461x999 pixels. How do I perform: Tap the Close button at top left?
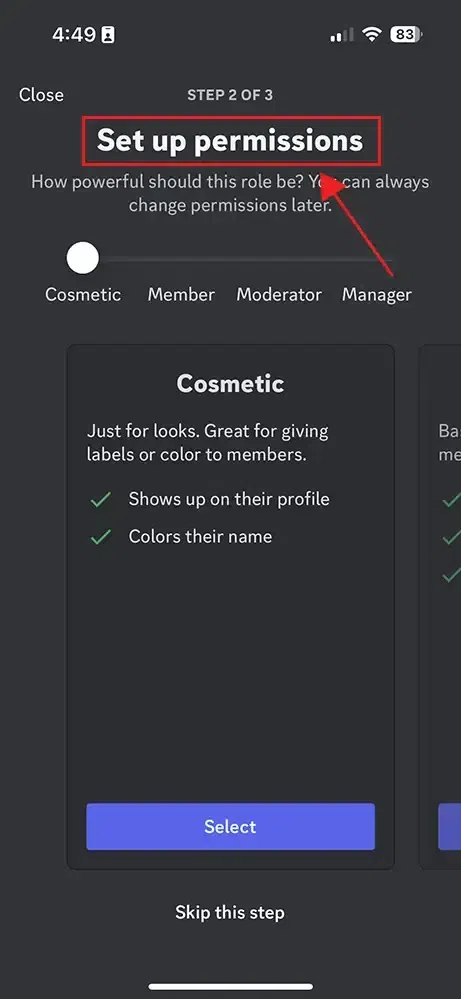[x=41, y=95]
